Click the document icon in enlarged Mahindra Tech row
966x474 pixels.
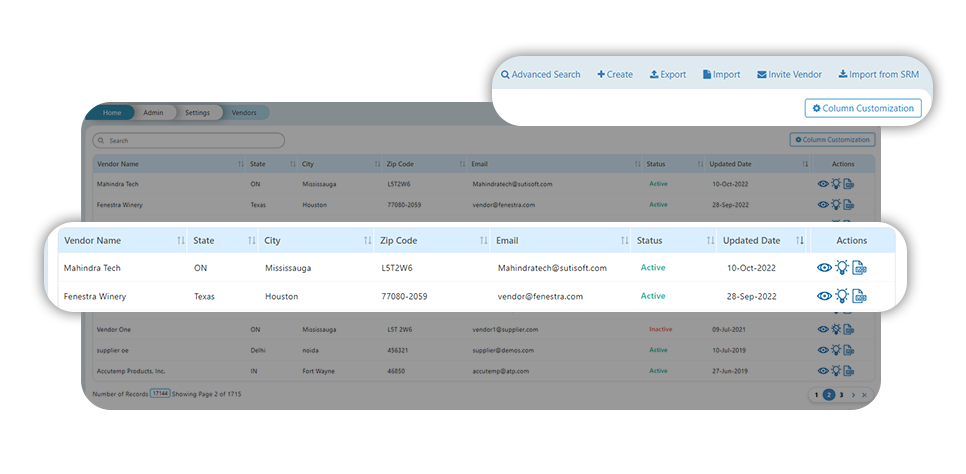(x=859, y=268)
